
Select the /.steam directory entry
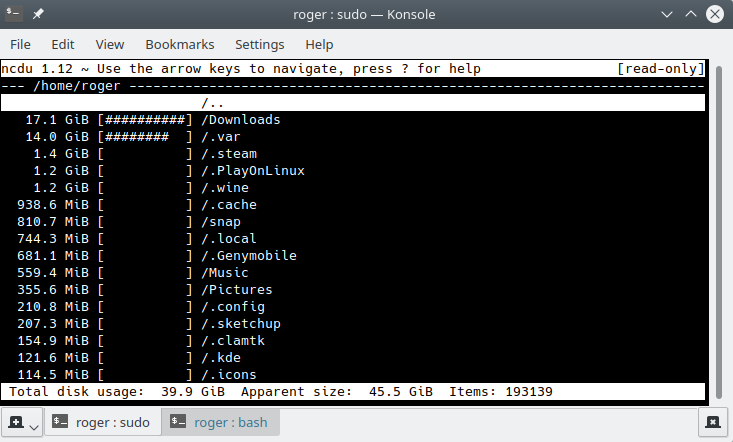point(229,154)
